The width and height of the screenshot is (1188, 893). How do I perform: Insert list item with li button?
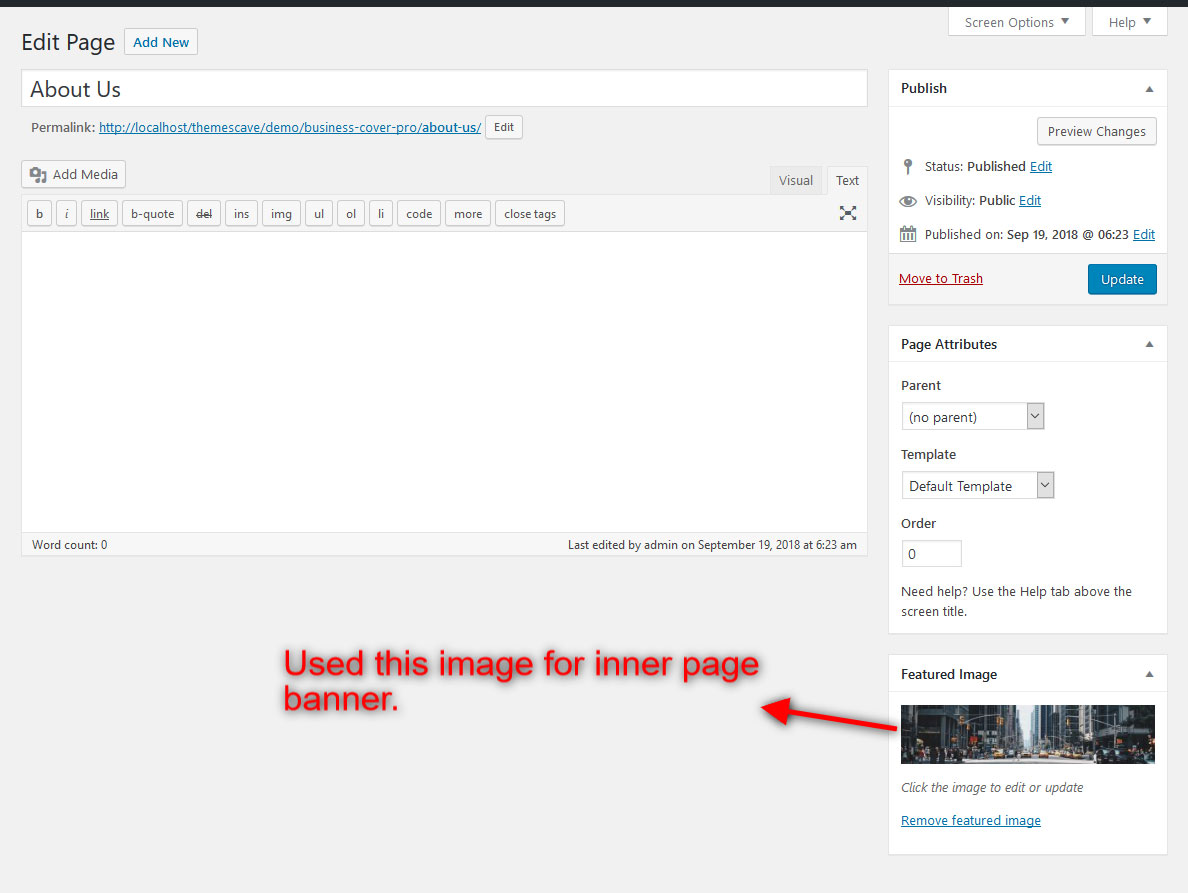381,214
